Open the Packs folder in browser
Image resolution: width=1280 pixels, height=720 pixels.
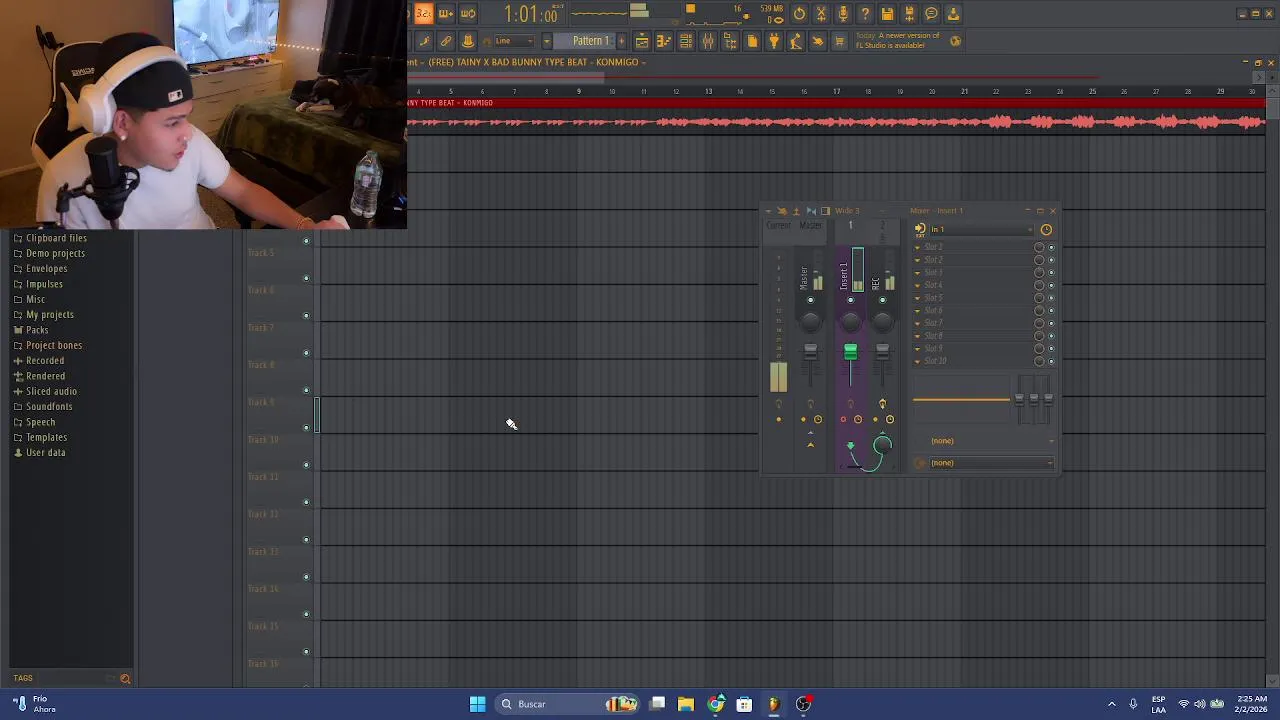pyautogui.click(x=37, y=330)
